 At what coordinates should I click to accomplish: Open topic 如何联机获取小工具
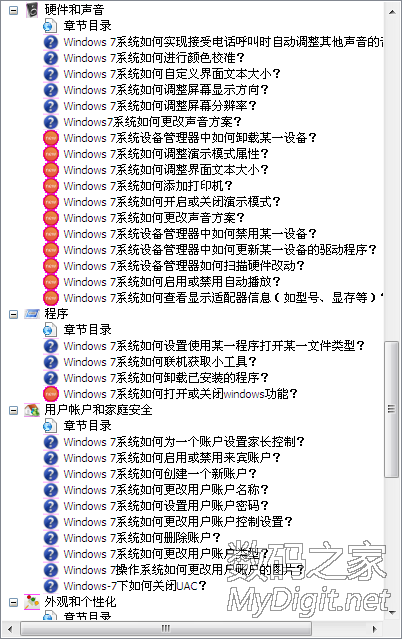click(x=160, y=362)
